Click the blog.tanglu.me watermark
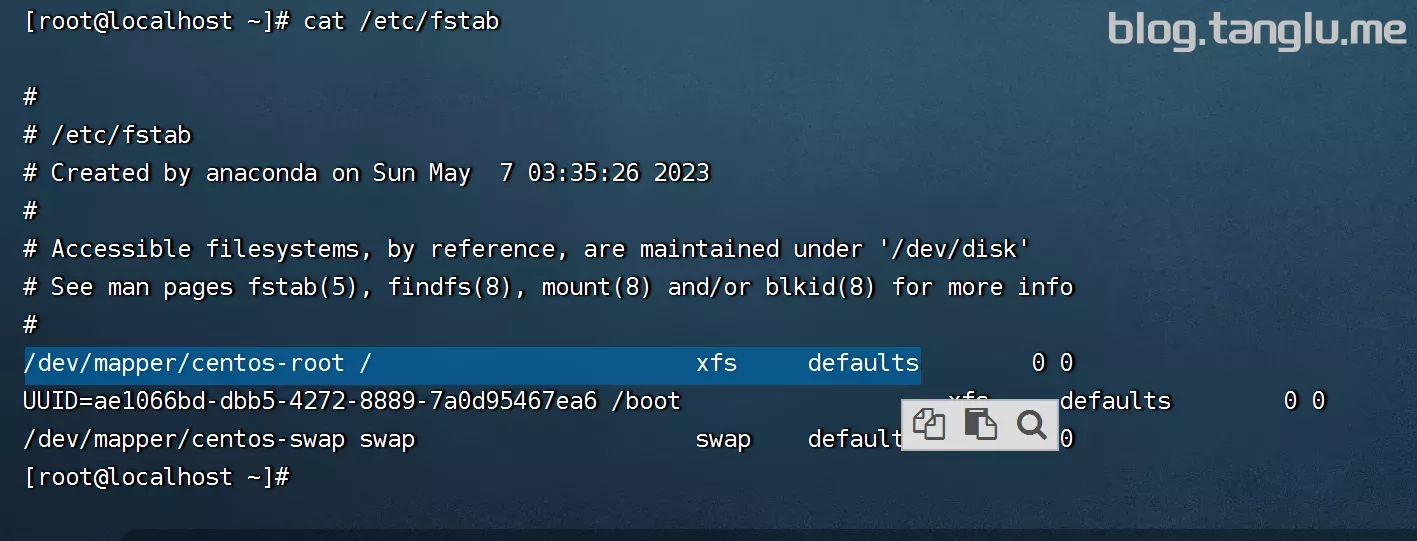The image size is (1417, 541). pos(1257,30)
